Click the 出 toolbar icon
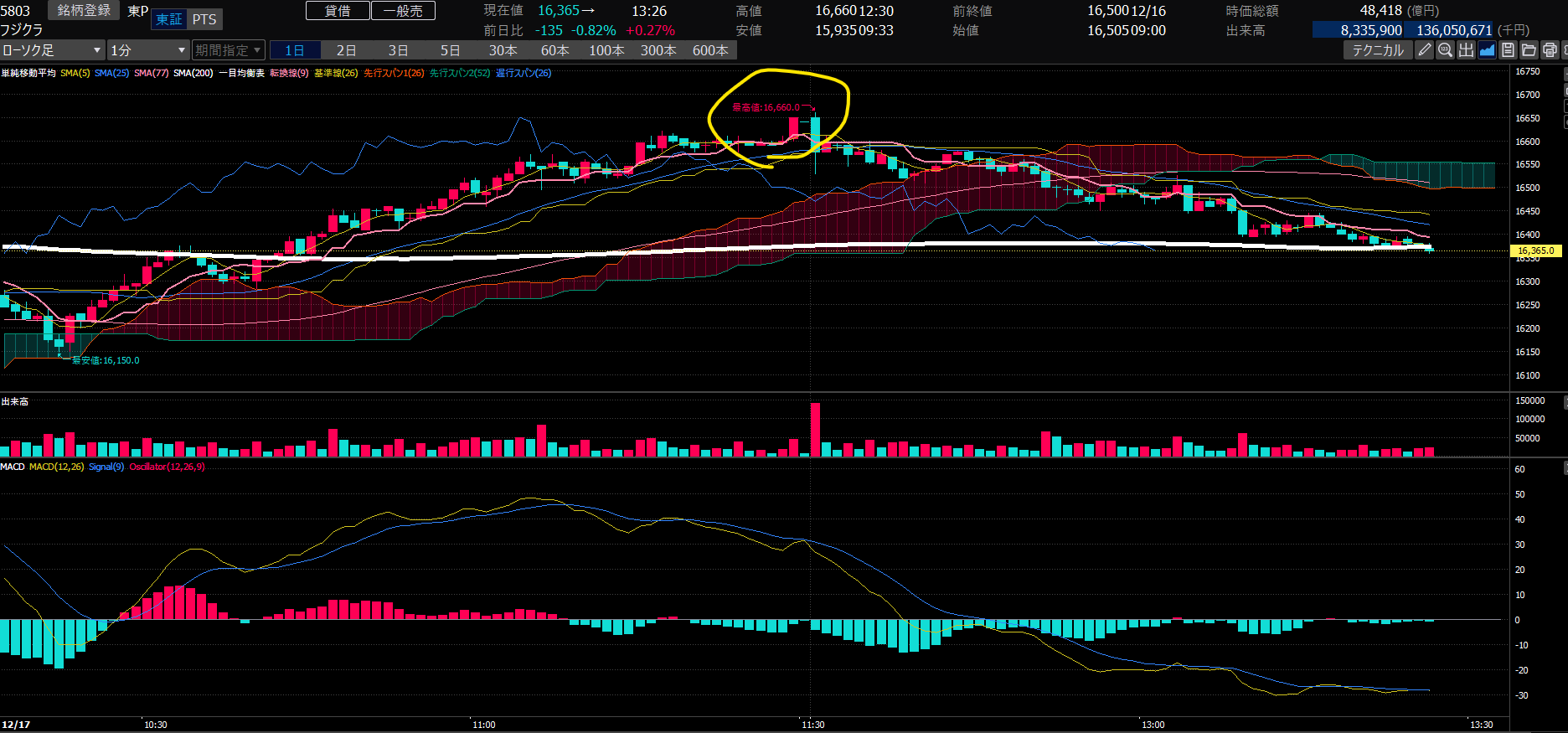Viewport: 1568px width, 733px height. pos(1466,50)
